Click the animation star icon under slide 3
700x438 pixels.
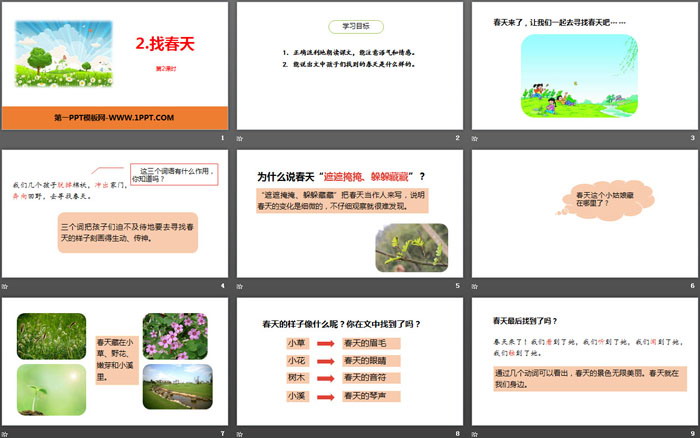click(x=475, y=138)
